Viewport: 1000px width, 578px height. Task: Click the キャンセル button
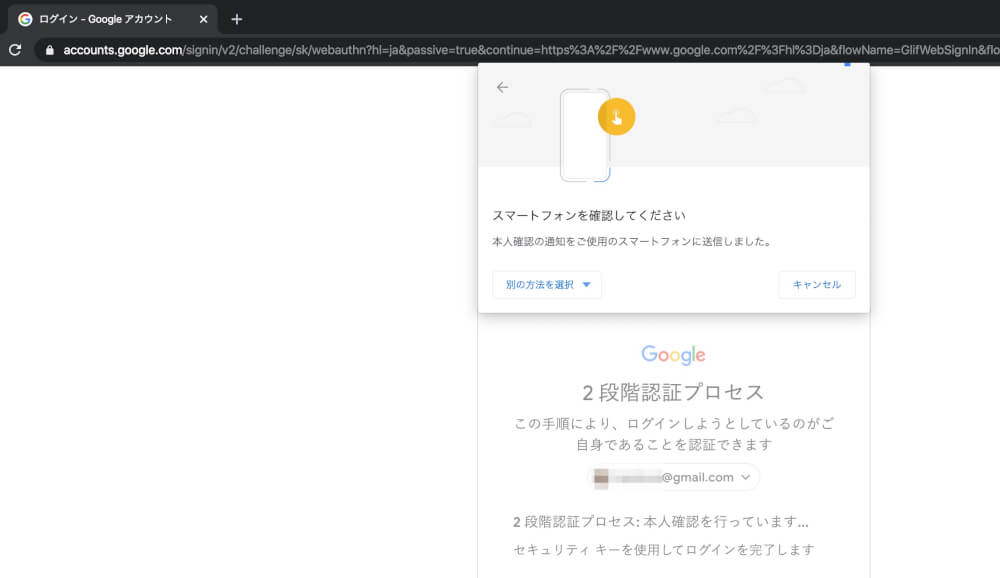coord(816,285)
